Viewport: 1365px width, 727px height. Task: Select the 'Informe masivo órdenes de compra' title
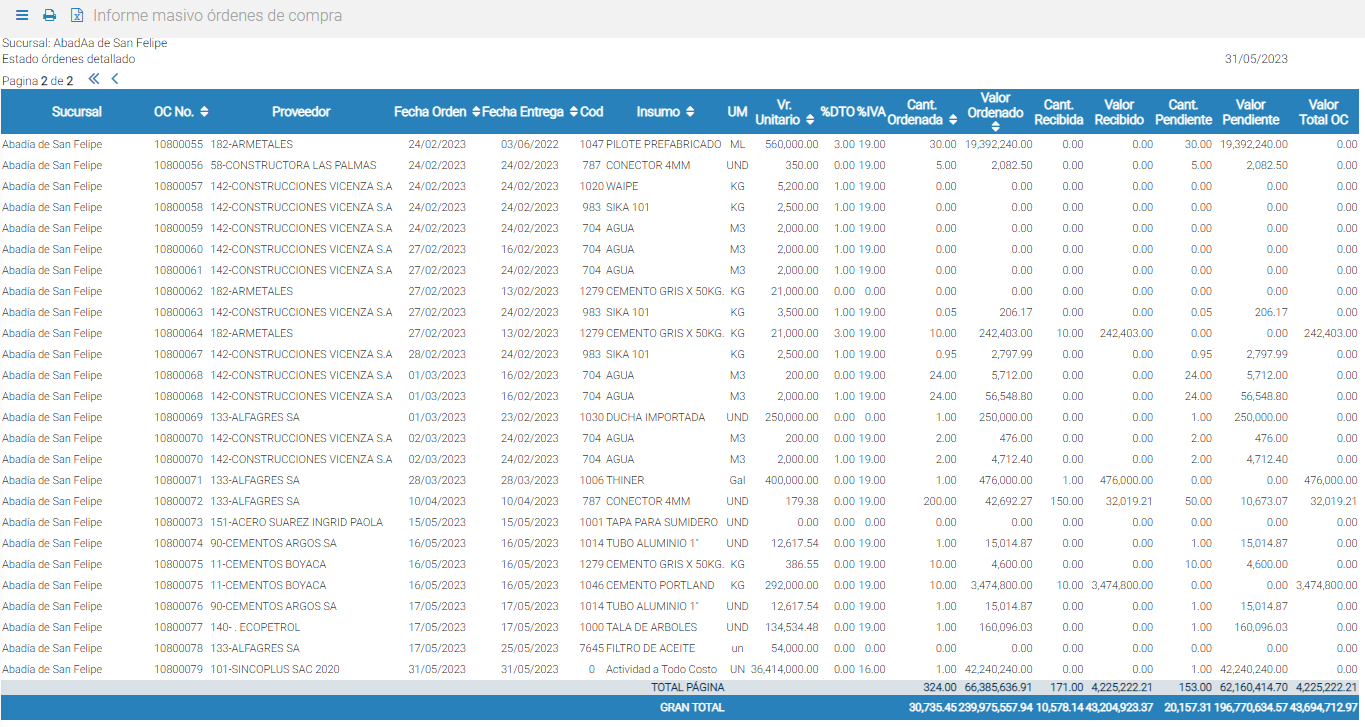click(217, 16)
